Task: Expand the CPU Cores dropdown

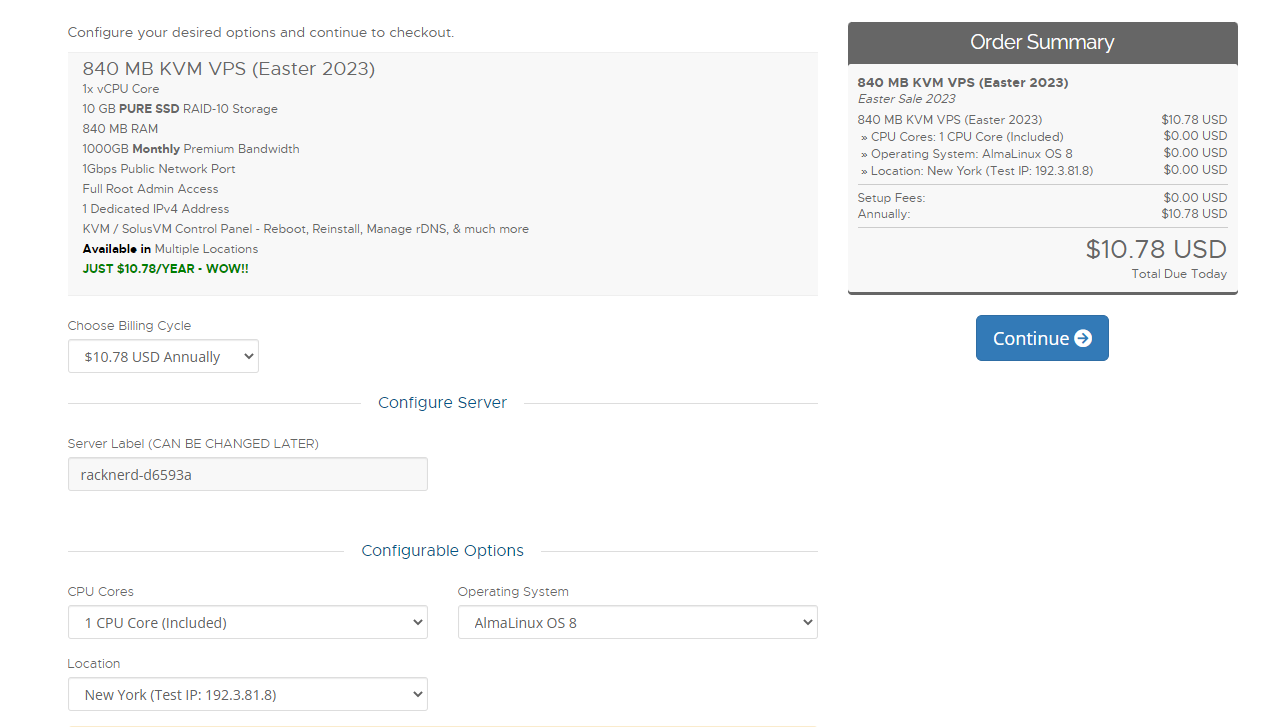Action: (247, 623)
